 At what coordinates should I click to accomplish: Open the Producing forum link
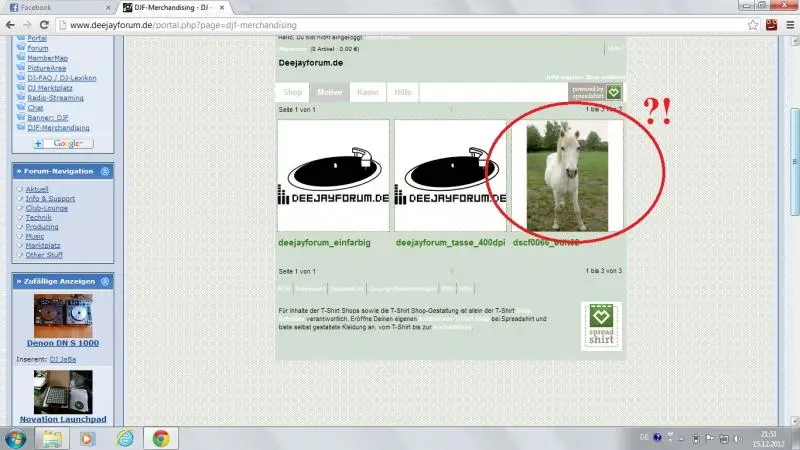42,227
